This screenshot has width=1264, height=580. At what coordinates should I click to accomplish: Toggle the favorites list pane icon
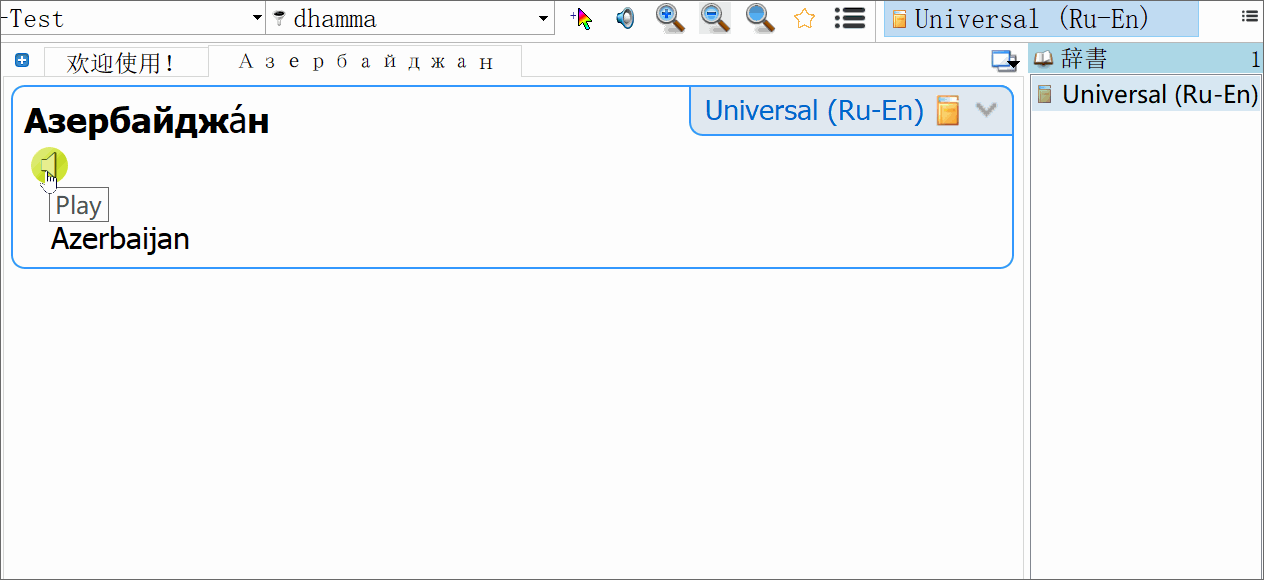pos(849,18)
